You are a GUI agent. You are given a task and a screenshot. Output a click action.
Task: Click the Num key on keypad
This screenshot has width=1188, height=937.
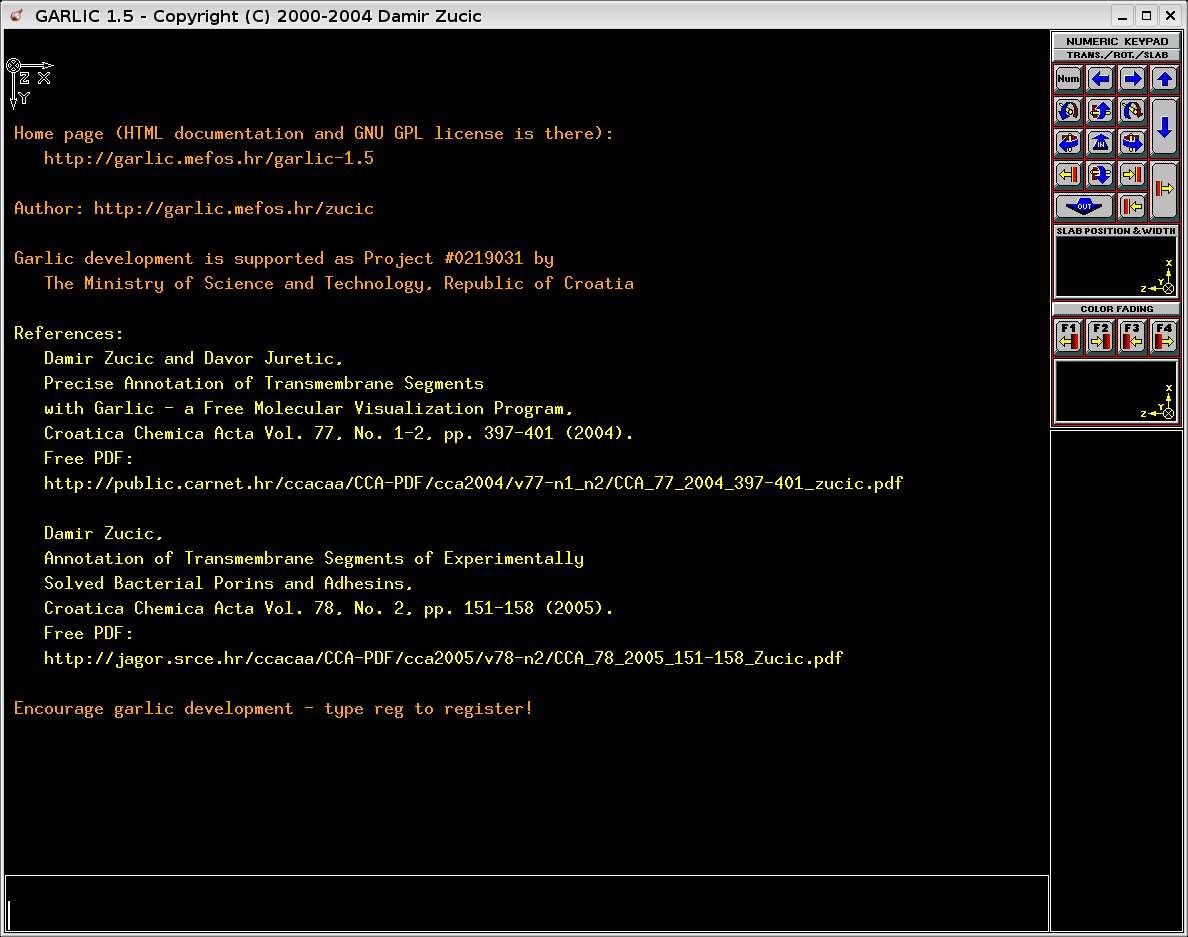pyautogui.click(x=1068, y=79)
